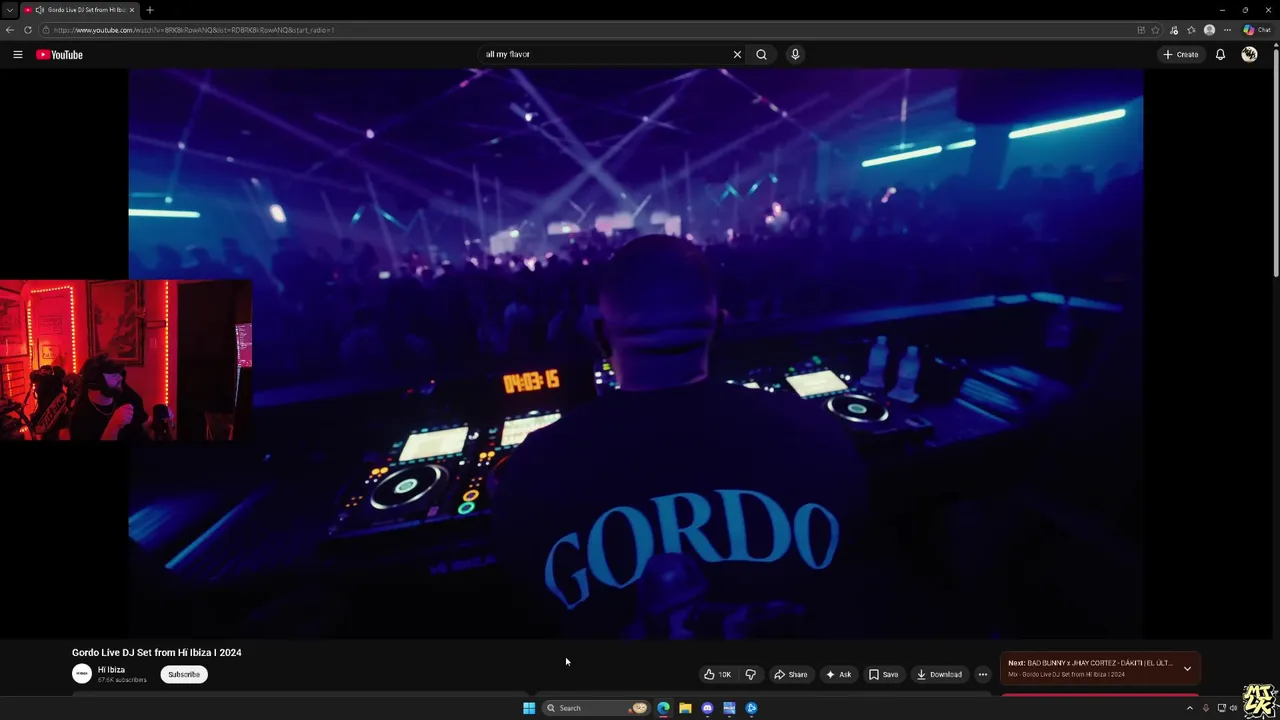Screen dimensions: 1280x720
Task: Open the browser media control music icon
Action: (1174, 30)
